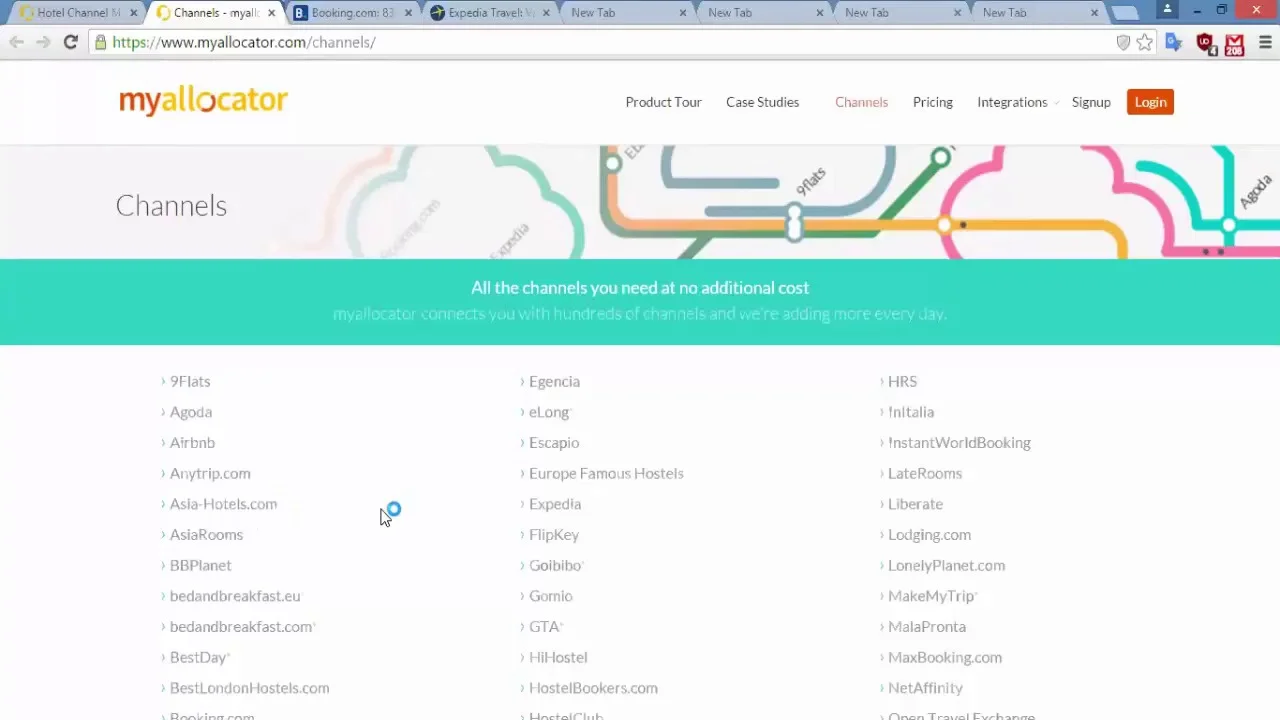
Task: Open the Goibibo channel link
Action: 555,565
